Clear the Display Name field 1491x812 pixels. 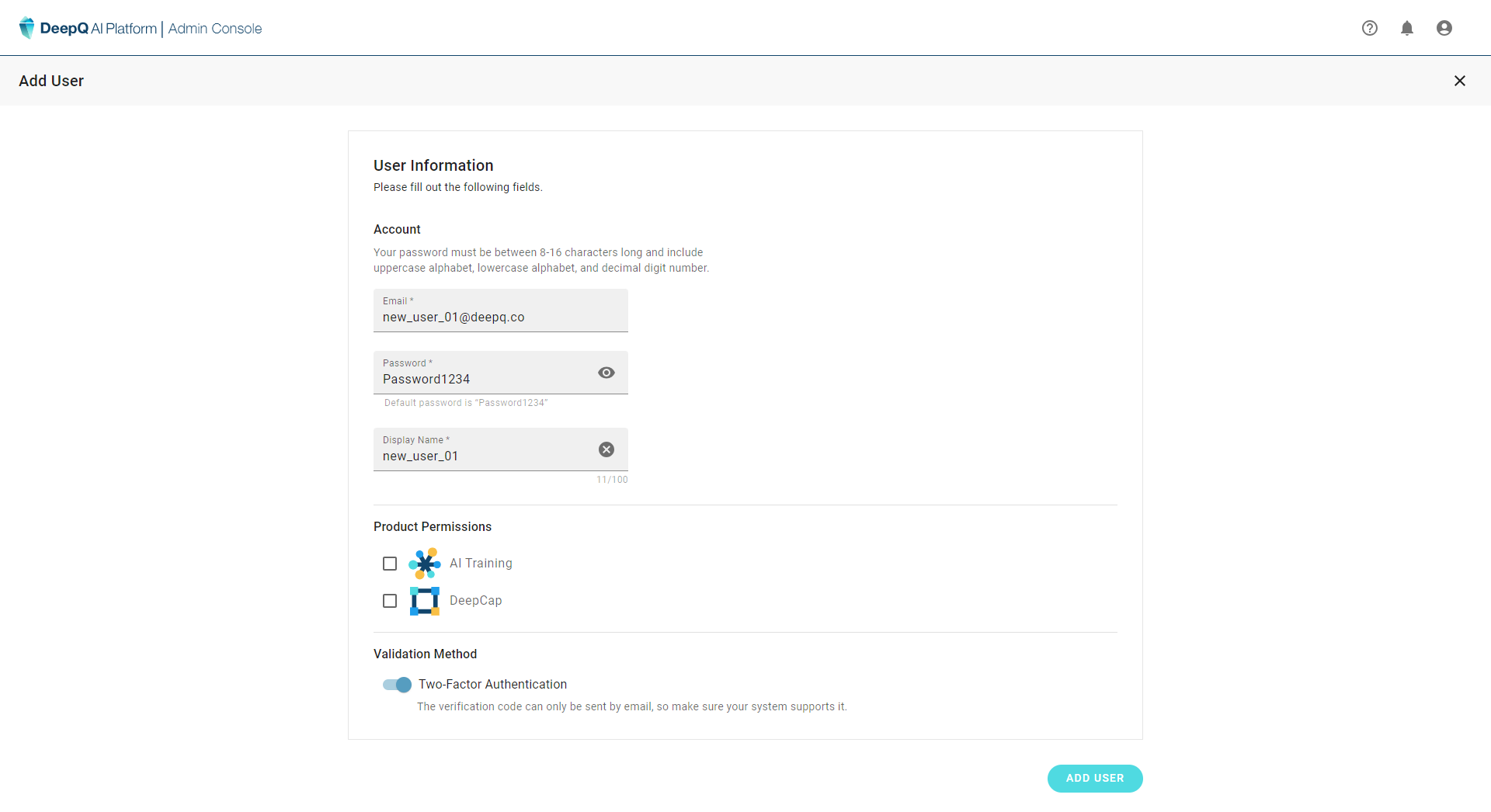[606, 449]
